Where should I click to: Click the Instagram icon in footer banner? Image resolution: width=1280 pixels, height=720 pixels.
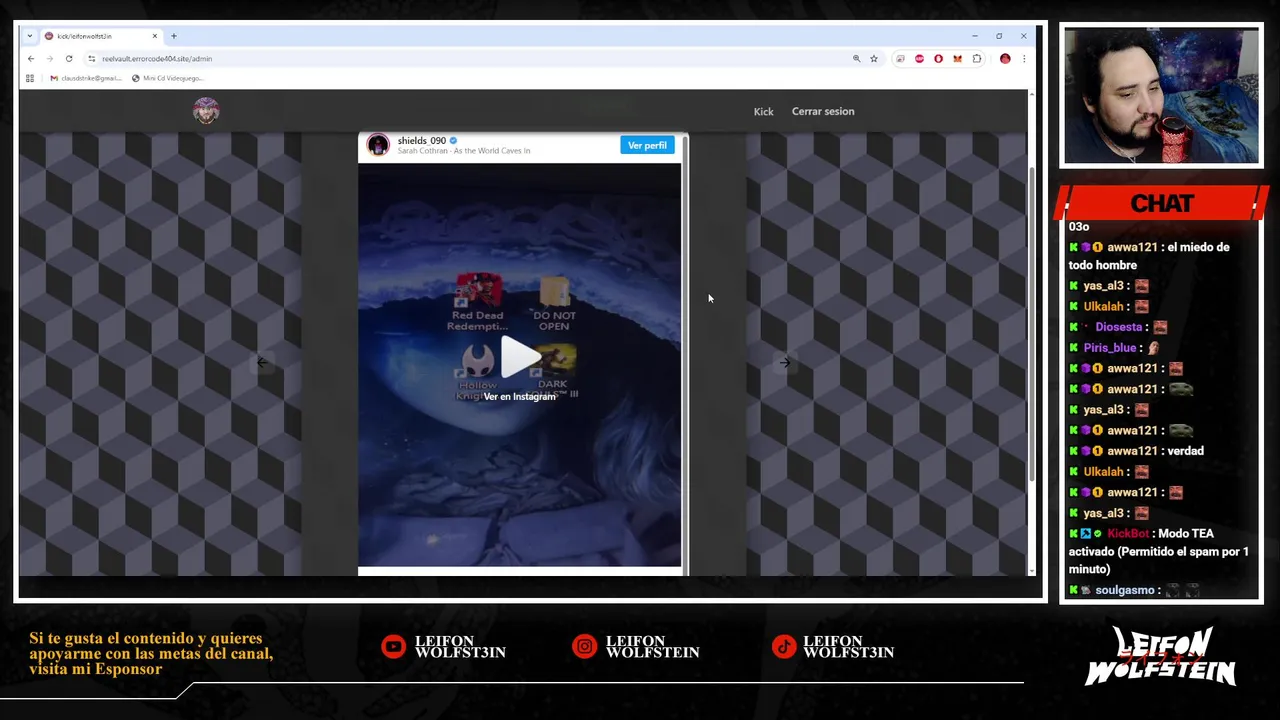point(584,647)
